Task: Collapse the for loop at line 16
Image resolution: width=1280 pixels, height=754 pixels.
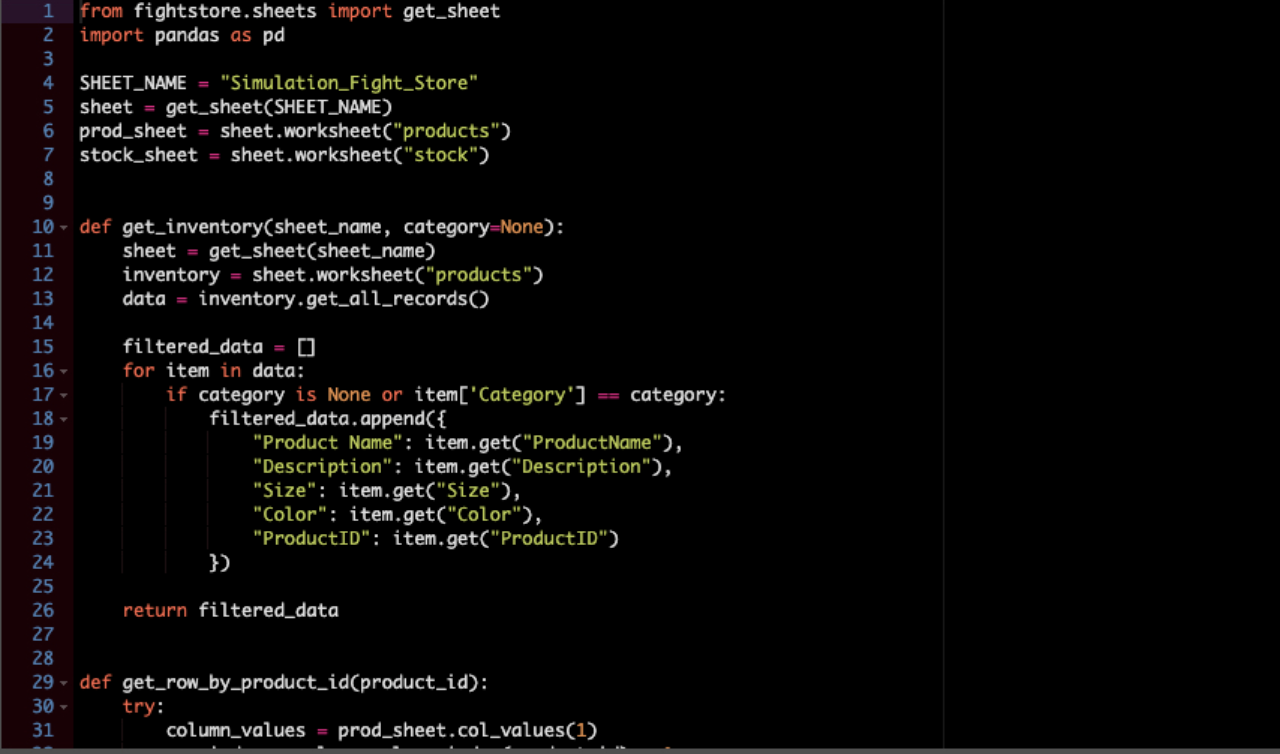Action: pyautogui.click(x=64, y=372)
